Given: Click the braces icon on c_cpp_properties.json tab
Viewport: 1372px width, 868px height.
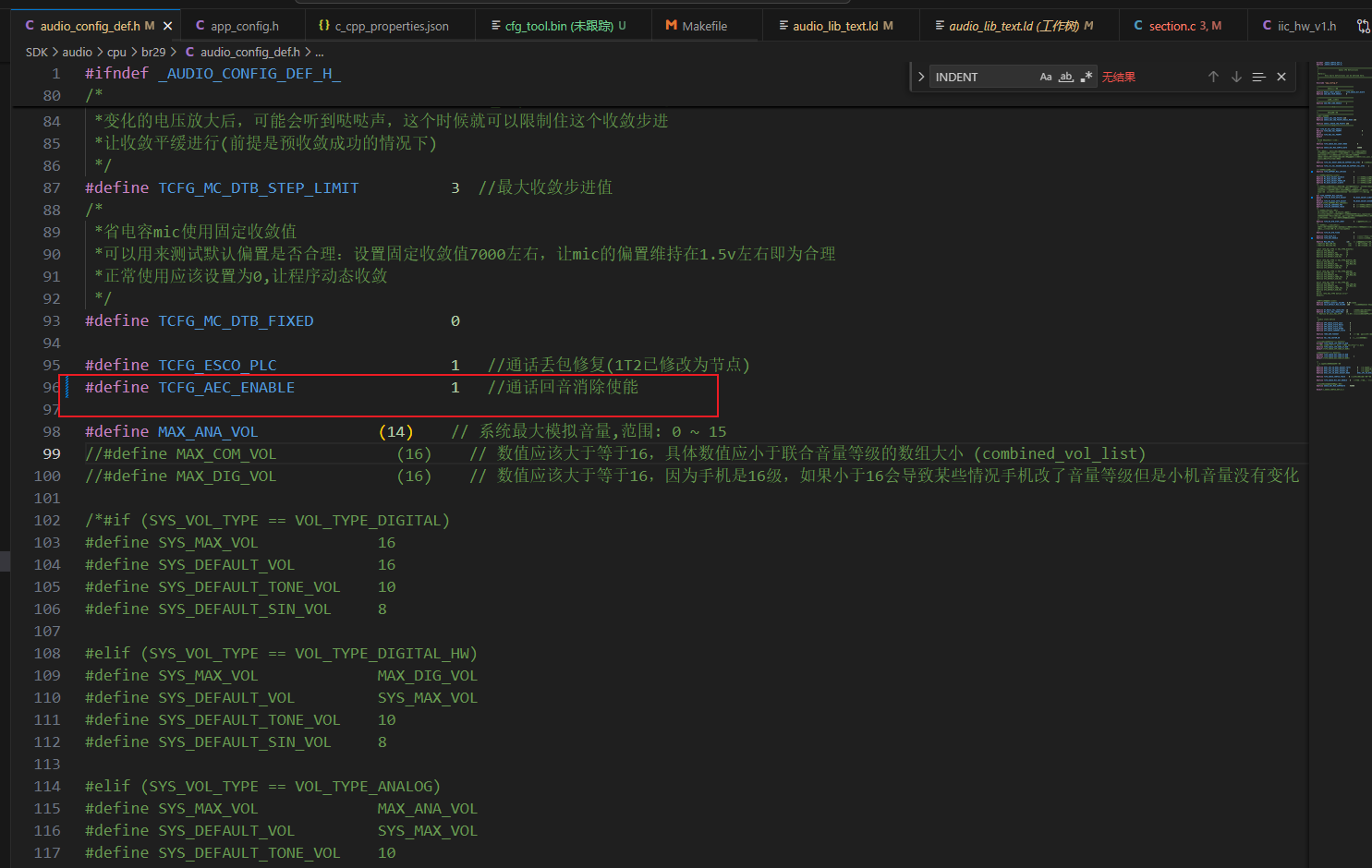Looking at the screenshot, I should click(323, 26).
